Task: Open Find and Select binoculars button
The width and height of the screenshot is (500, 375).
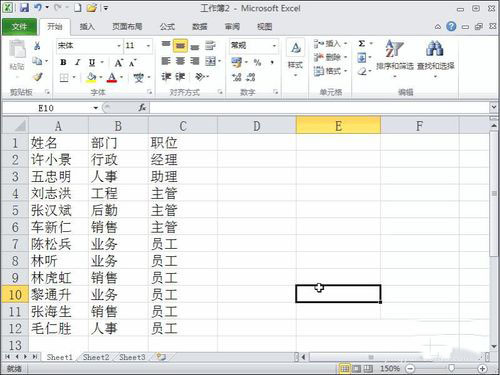Action: [435, 58]
